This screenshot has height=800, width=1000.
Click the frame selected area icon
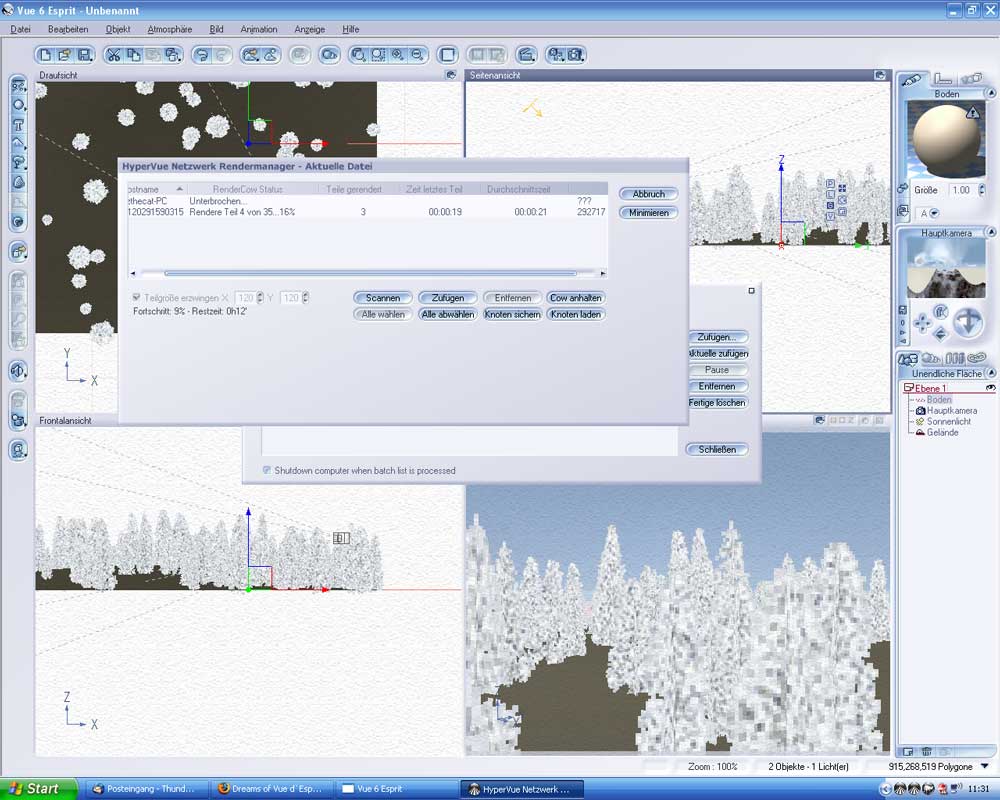378,56
